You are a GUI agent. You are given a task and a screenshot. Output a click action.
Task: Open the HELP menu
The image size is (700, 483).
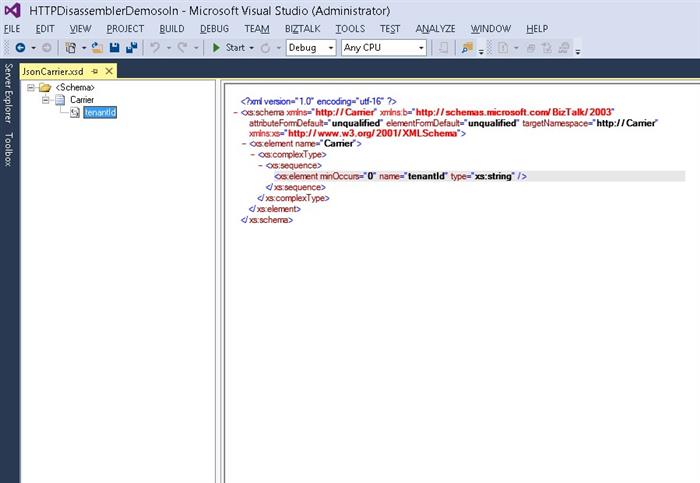pos(537,29)
